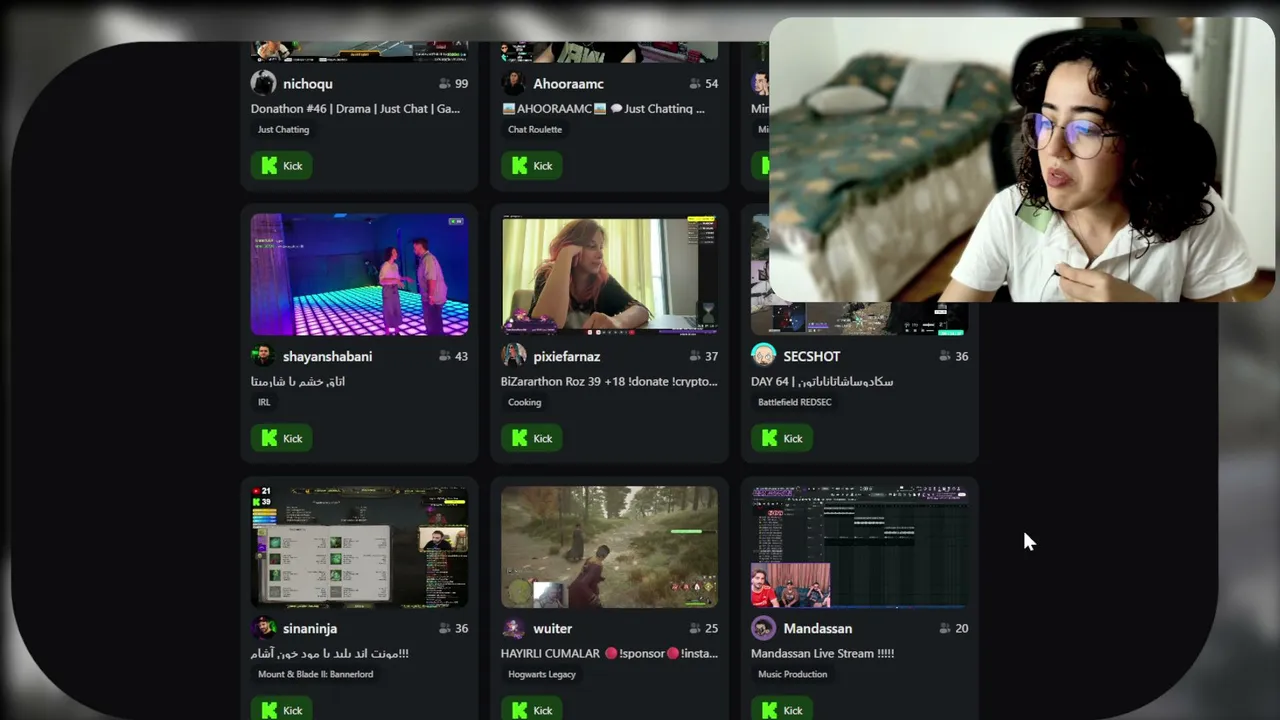This screenshot has height=720, width=1280.
Task: Select the SECSHOT channel avatar
Action: pyautogui.click(x=763, y=356)
